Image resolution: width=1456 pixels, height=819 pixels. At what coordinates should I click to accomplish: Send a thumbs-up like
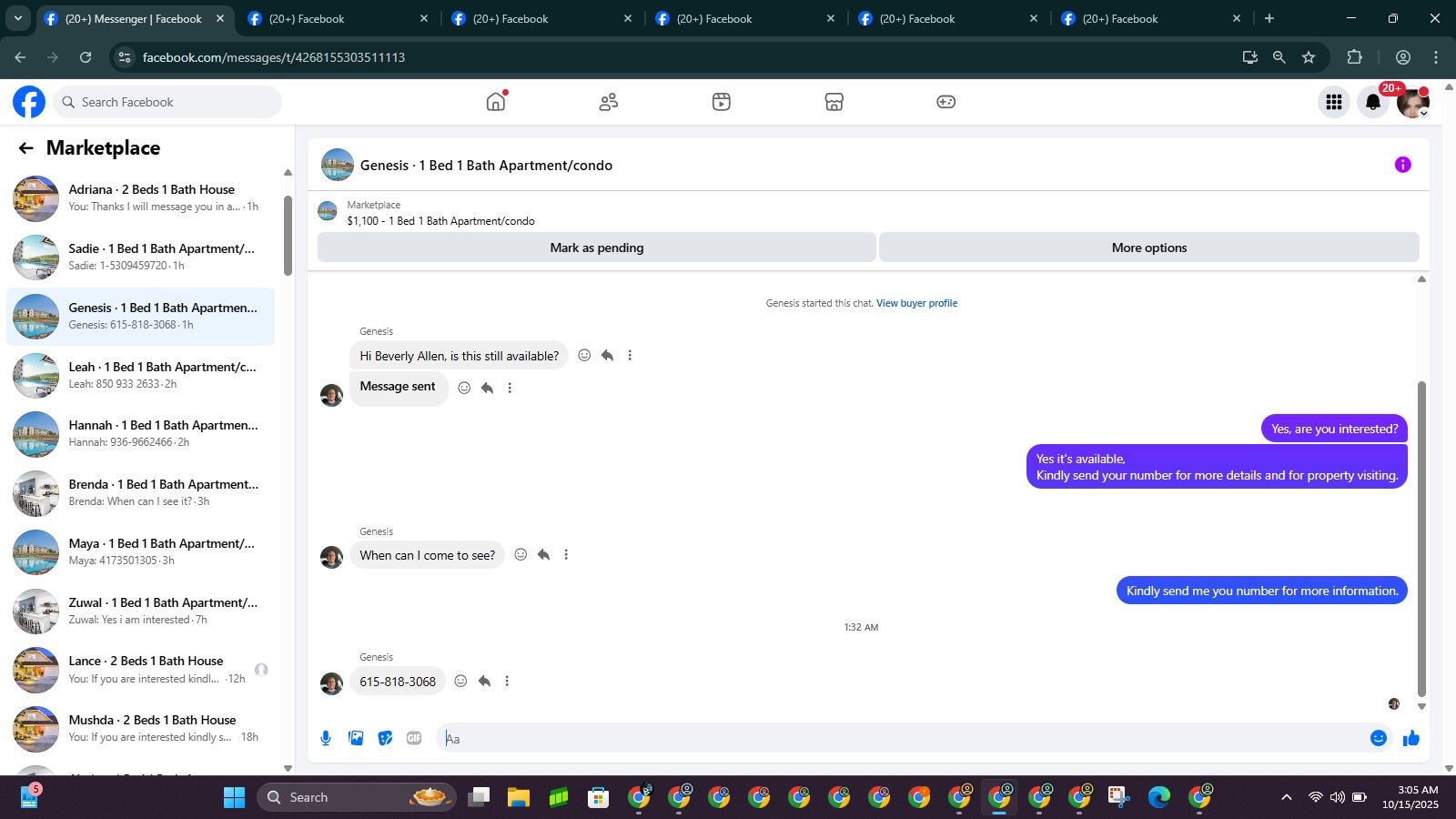[x=1411, y=738]
